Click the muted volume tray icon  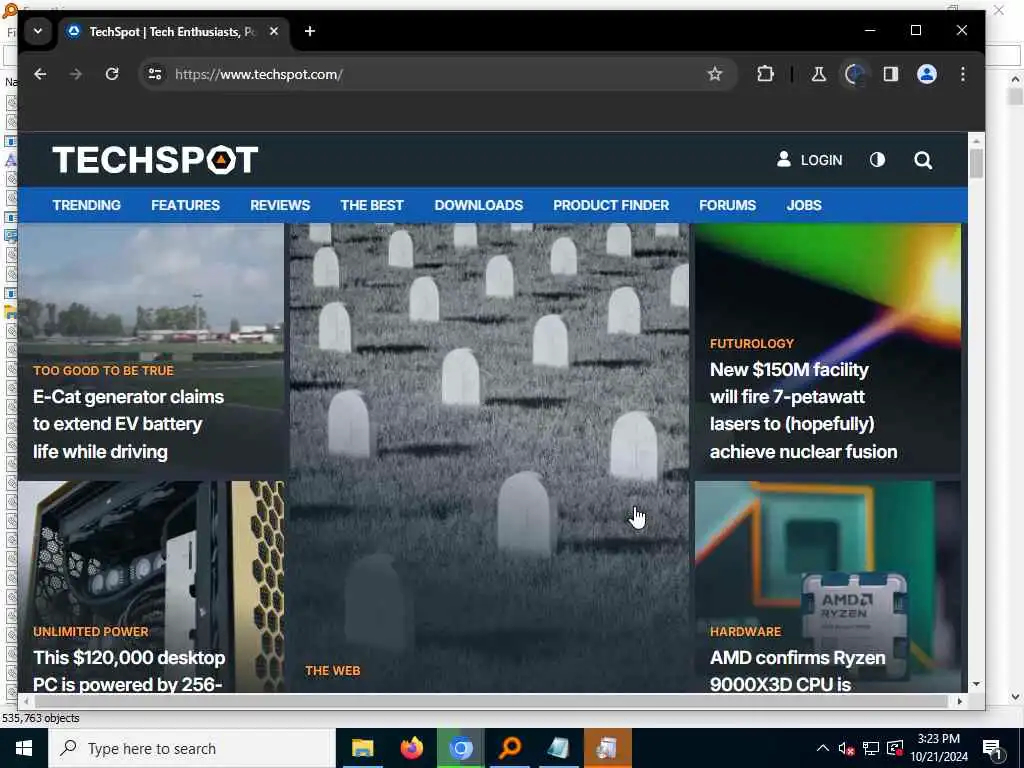click(x=846, y=748)
